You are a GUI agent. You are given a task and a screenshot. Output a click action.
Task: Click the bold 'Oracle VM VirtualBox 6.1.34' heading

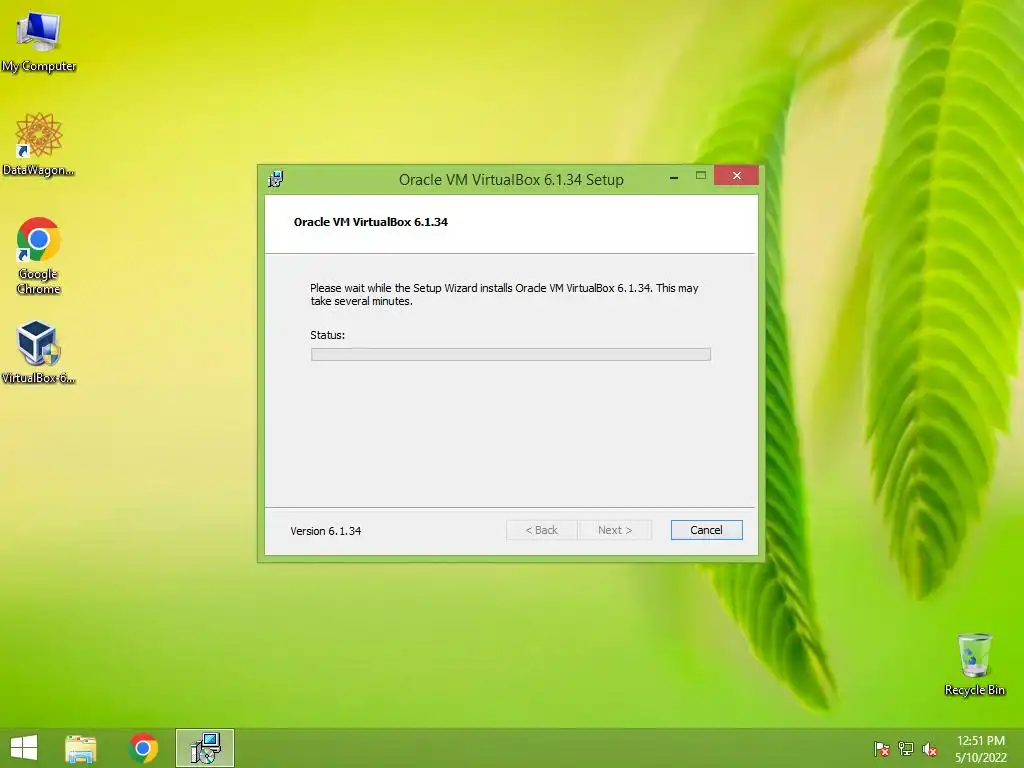point(371,222)
